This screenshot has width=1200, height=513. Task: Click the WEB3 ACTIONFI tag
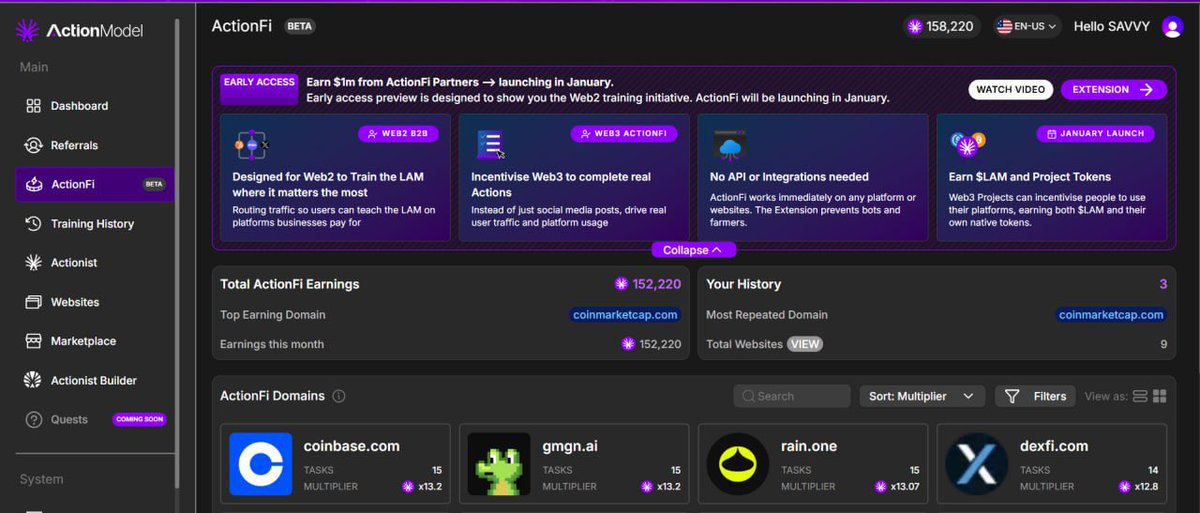click(625, 133)
